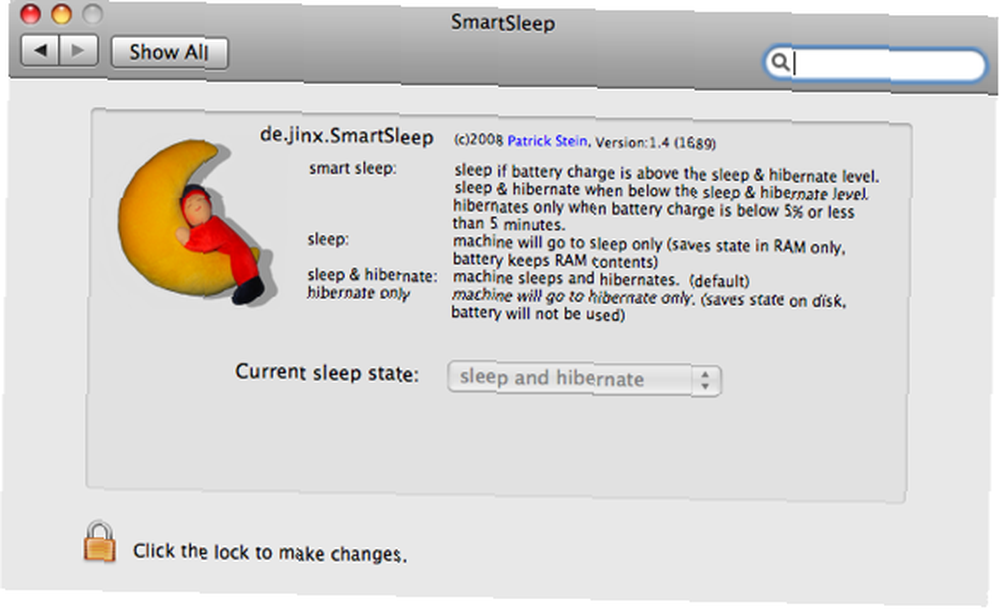Click the 'Version:1.4 (1689)' text
This screenshot has width=1000, height=609.
[656, 143]
